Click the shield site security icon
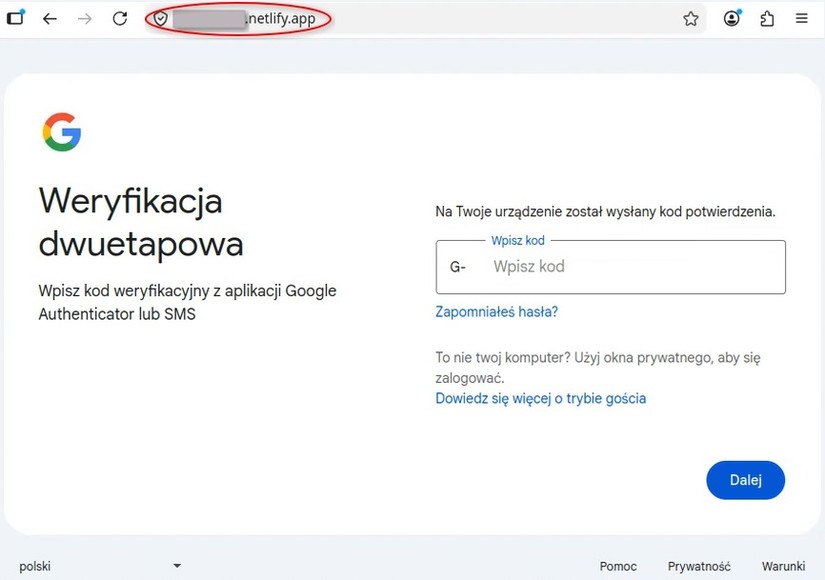825x580 pixels. coord(160,19)
